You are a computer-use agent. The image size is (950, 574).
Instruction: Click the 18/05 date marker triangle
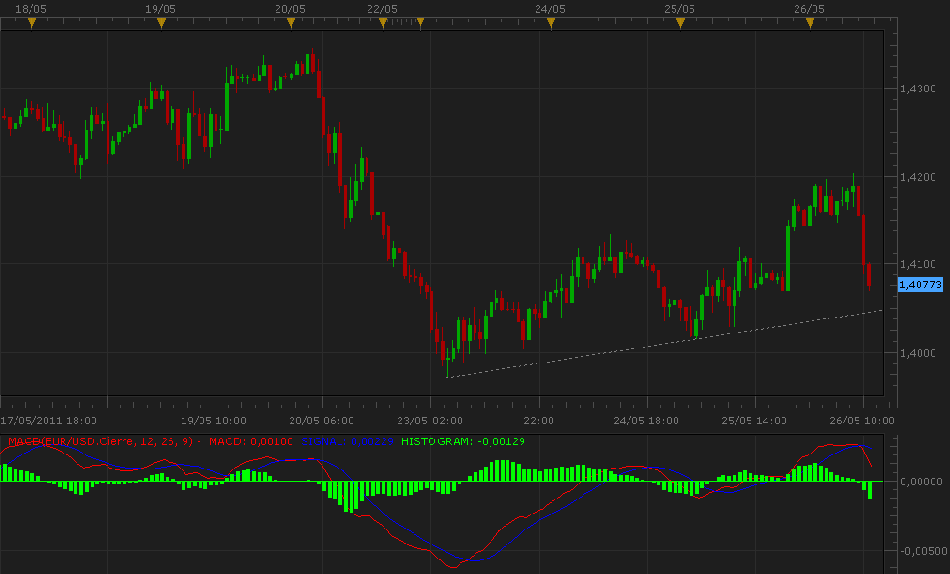32,23
